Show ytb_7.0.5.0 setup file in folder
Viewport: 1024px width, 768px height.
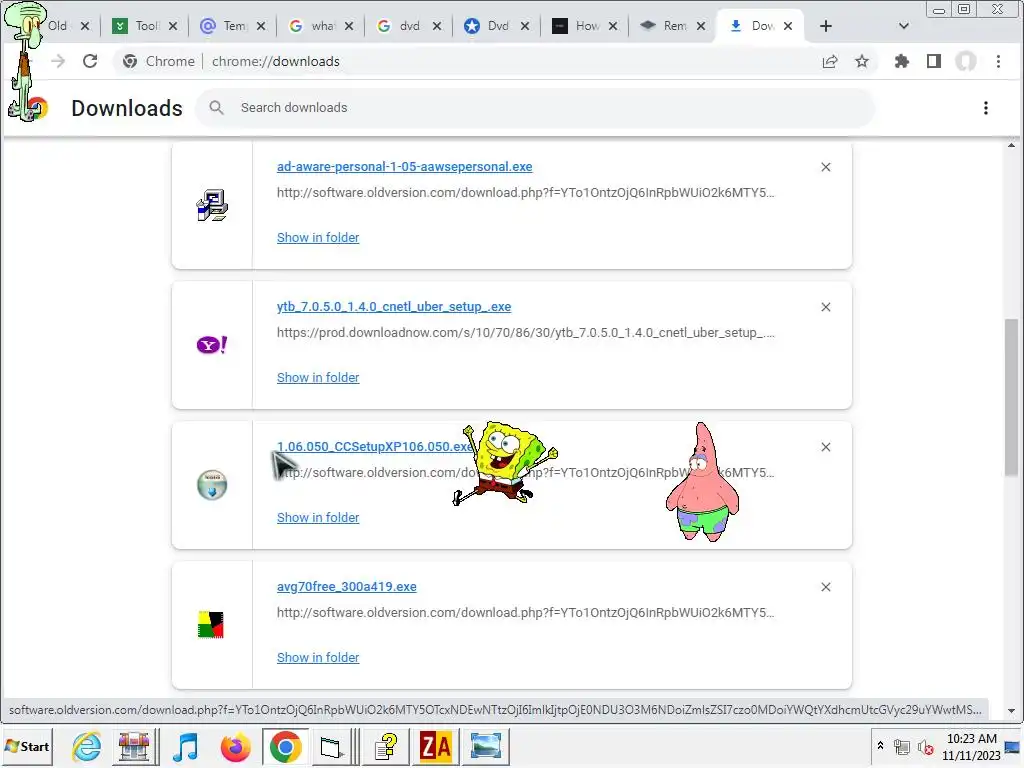click(318, 377)
